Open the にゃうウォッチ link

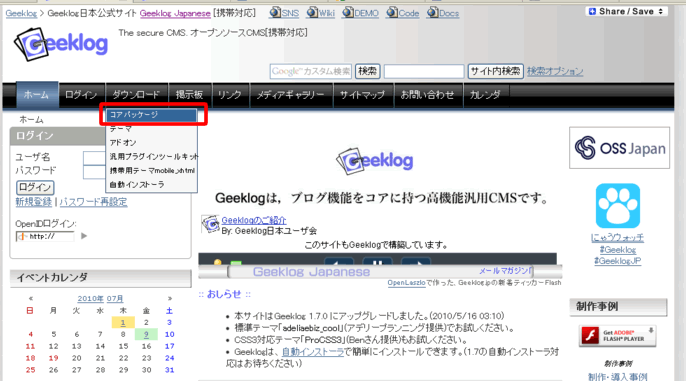617,238
